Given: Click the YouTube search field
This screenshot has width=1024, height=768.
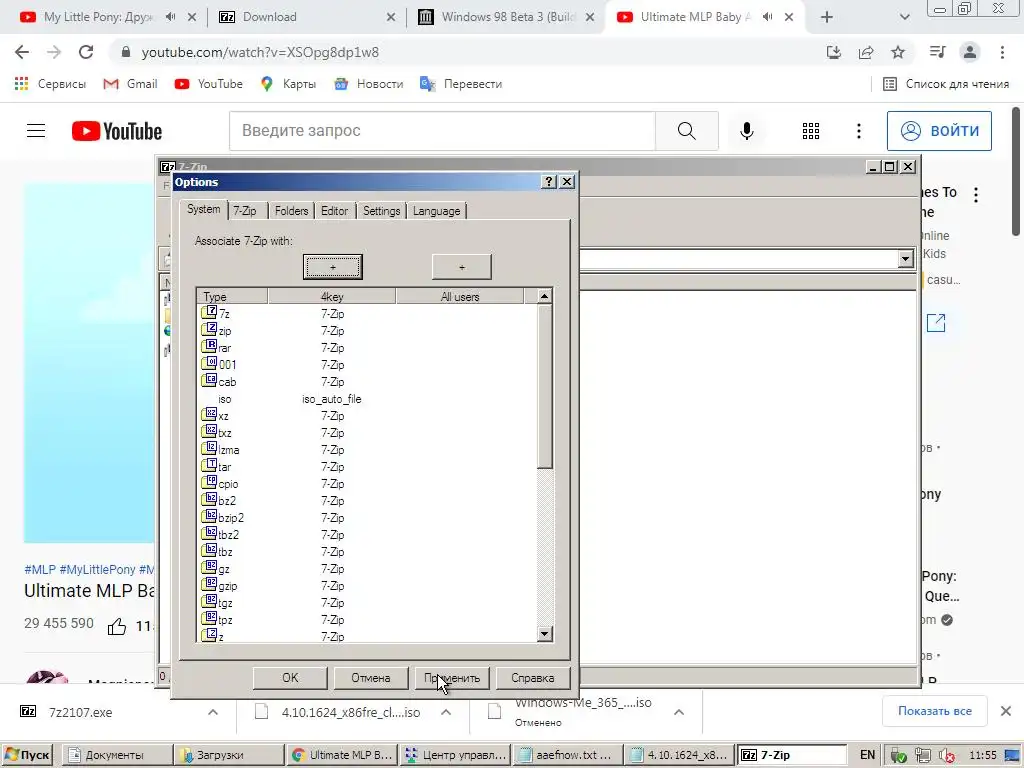Looking at the screenshot, I should coord(442,131).
